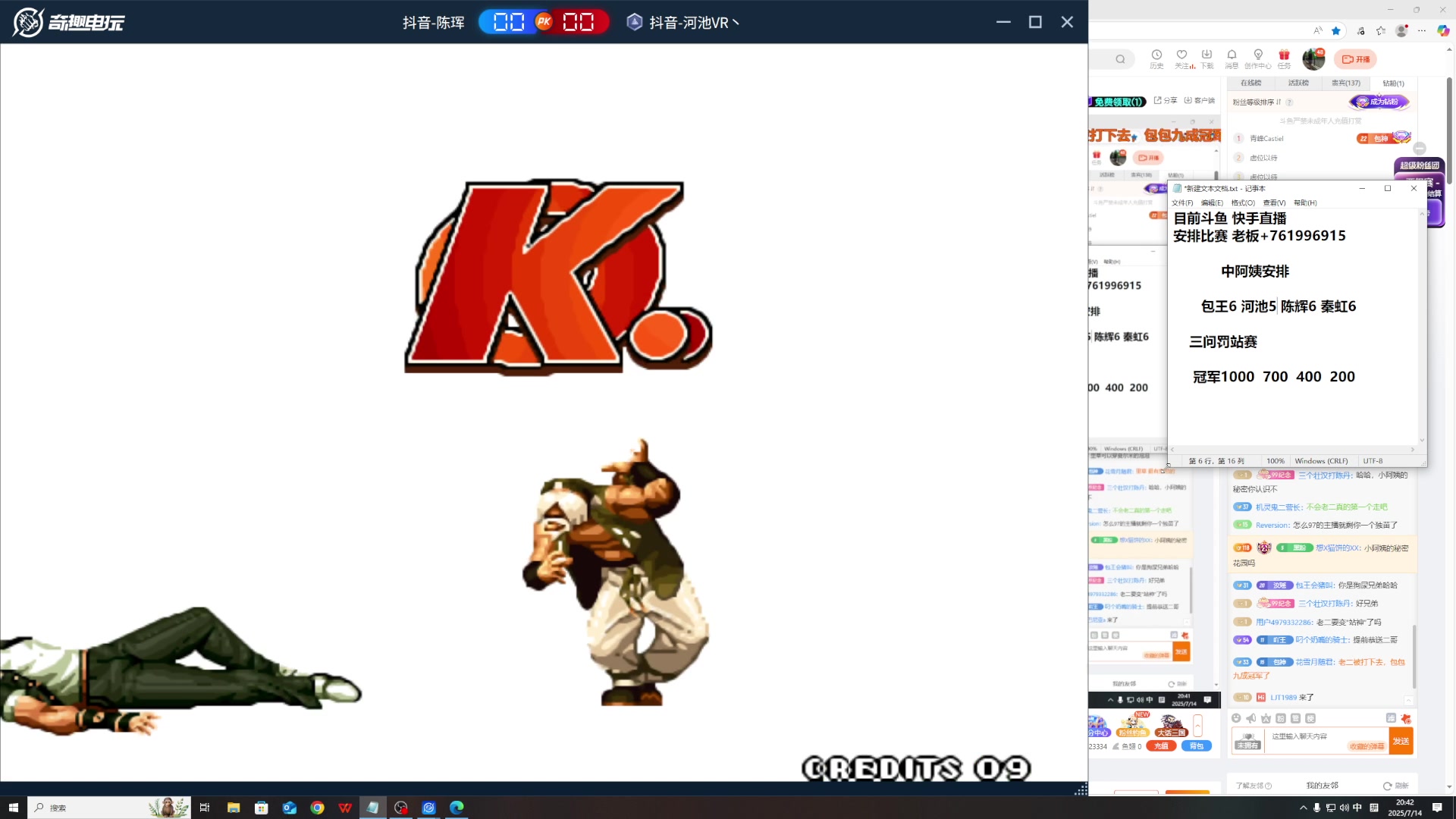Open the 创作中心 lightbulb icon
The height and width of the screenshot is (819, 1456).
click(x=1258, y=58)
